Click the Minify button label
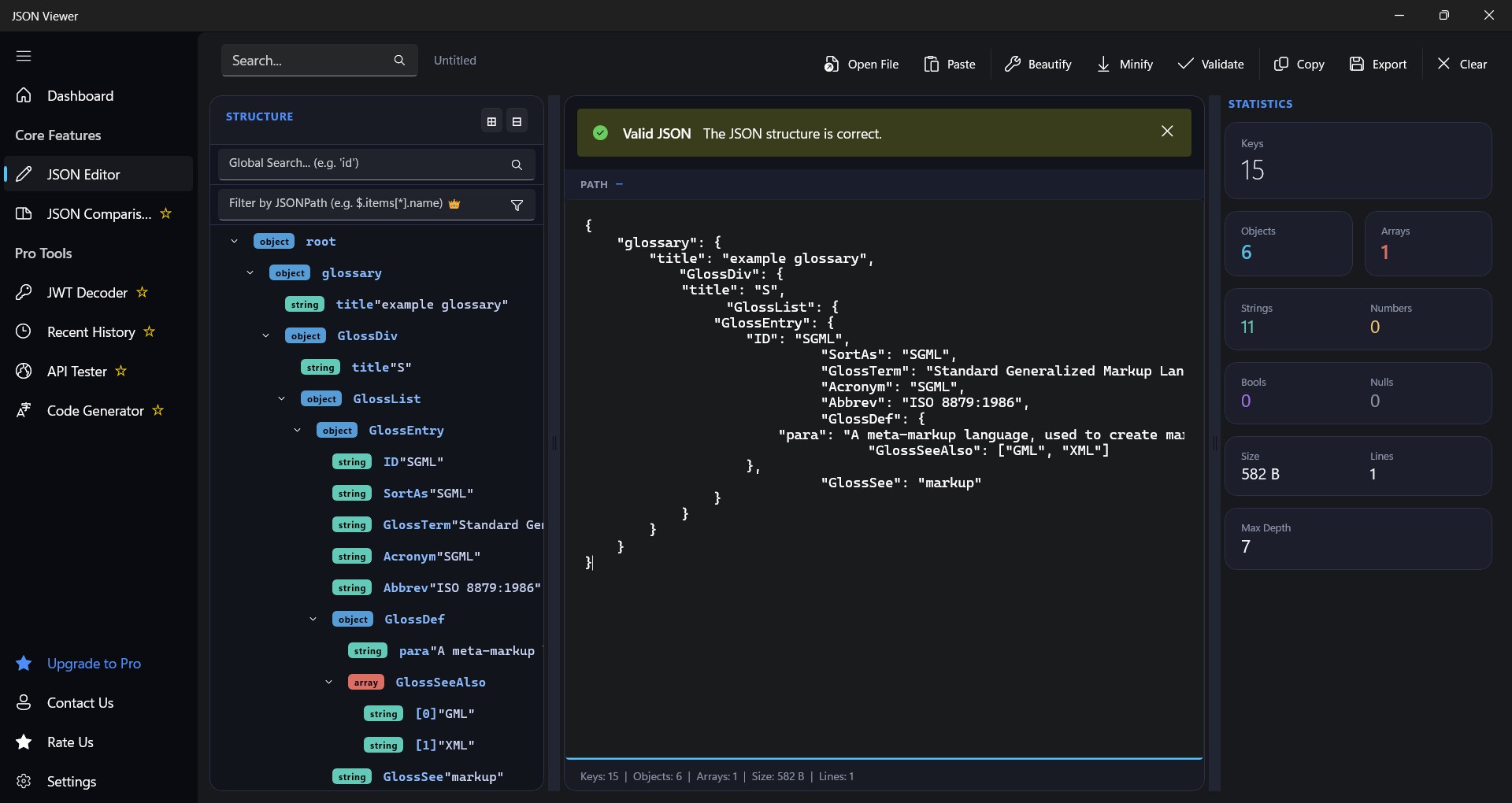Image resolution: width=1512 pixels, height=803 pixels. pyautogui.click(x=1136, y=65)
